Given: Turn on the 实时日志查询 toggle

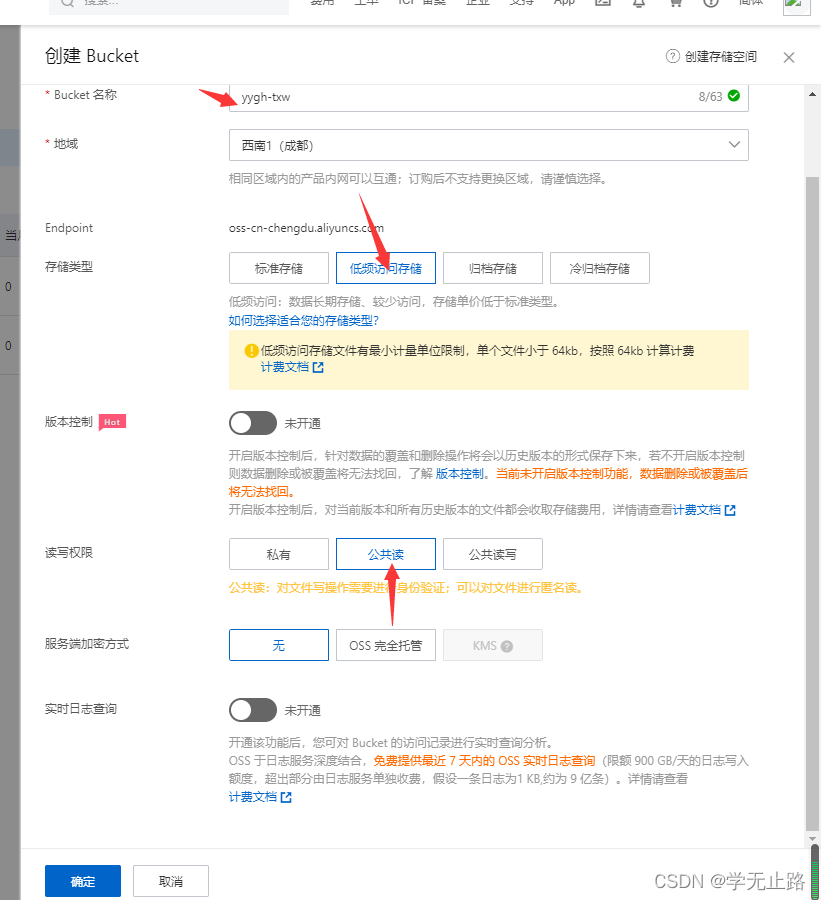Looking at the screenshot, I should (253, 710).
